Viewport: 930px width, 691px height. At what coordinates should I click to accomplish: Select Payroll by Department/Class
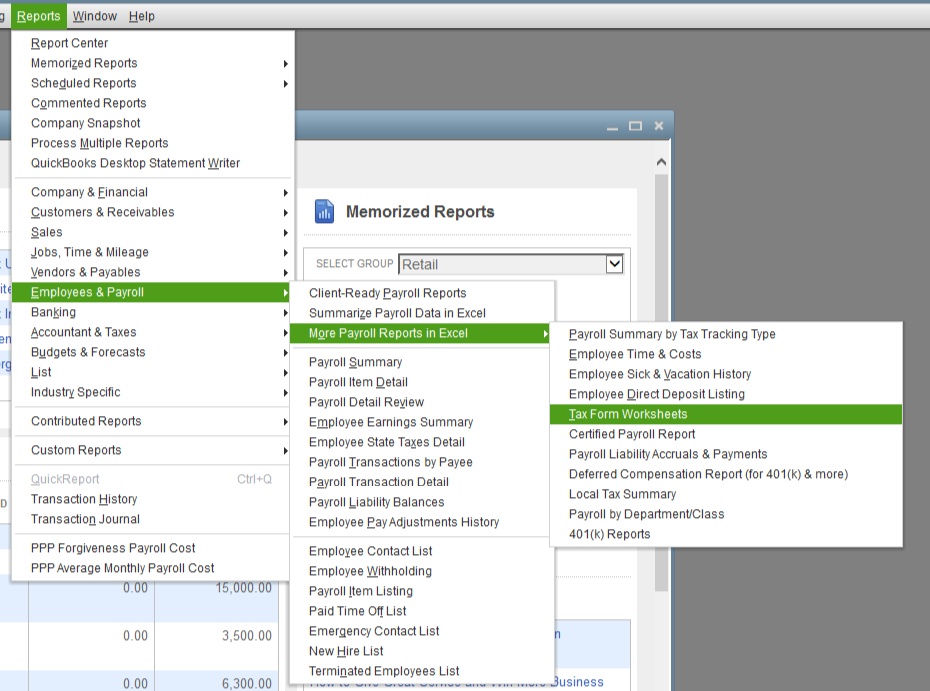[726, 514]
